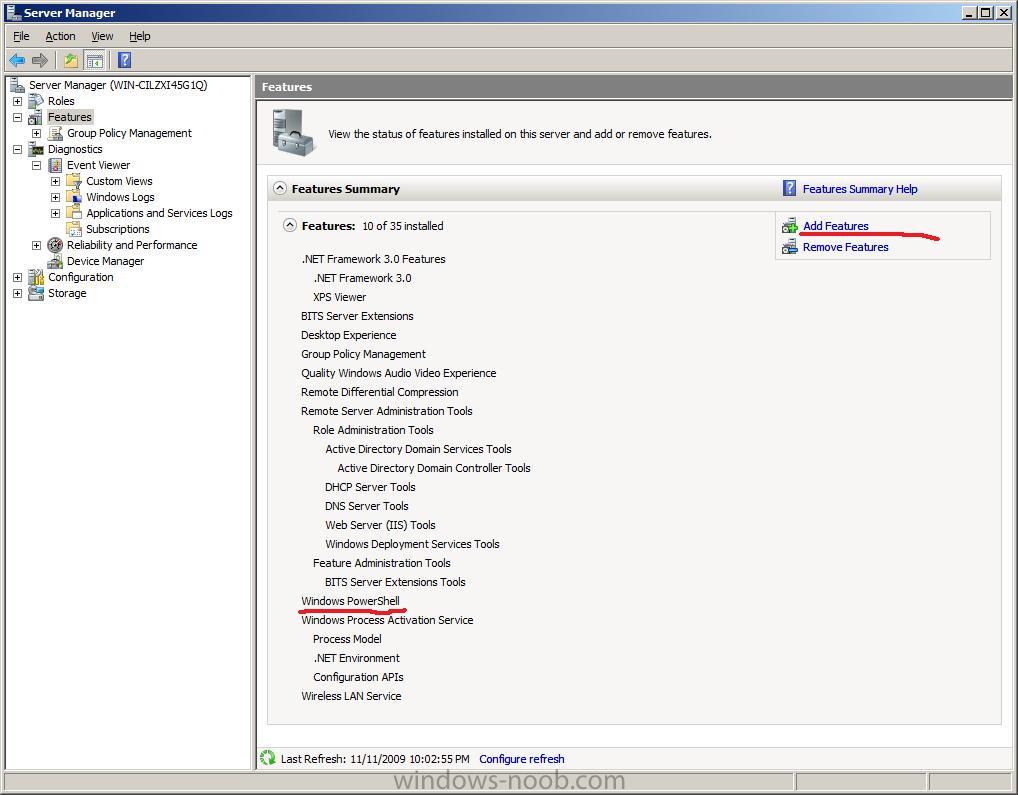
Task: Expand the Custom Views node
Action: coord(55,181)
